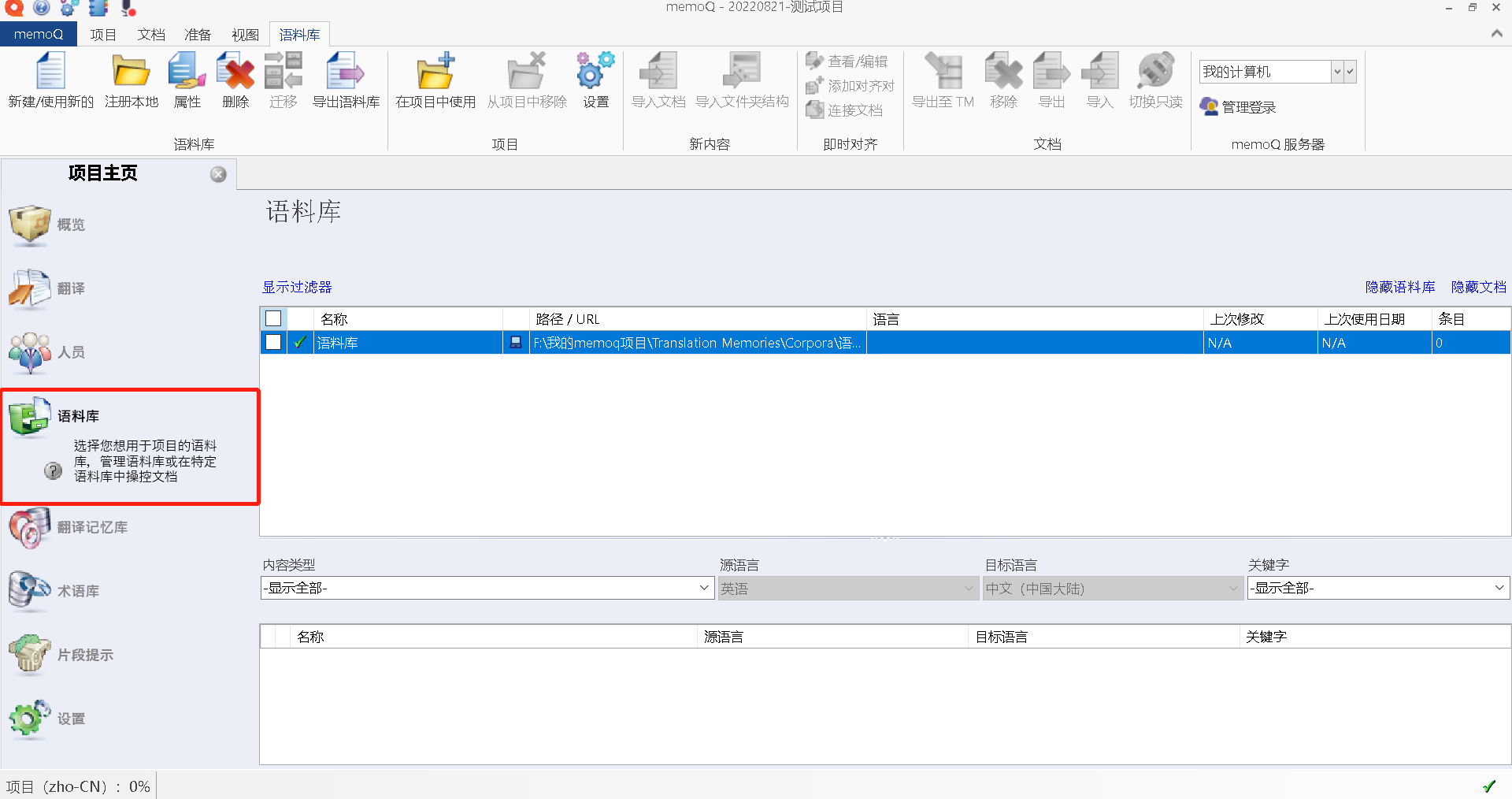Screen dimensions: 1512x799
Task: Collapse the ribbon chevron
Action: click(1496, 33)
